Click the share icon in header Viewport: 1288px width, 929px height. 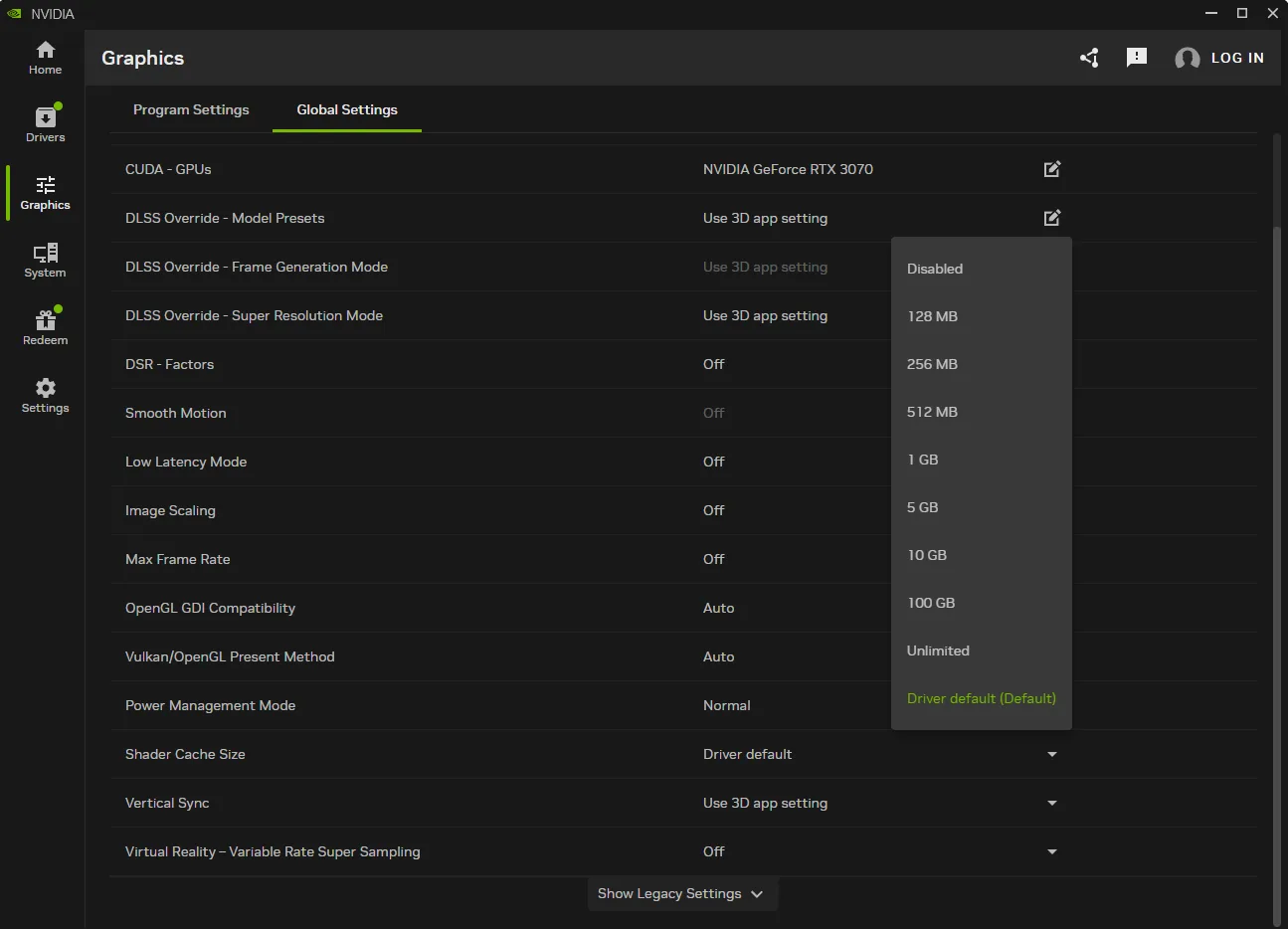click(x=1089, y=58)
